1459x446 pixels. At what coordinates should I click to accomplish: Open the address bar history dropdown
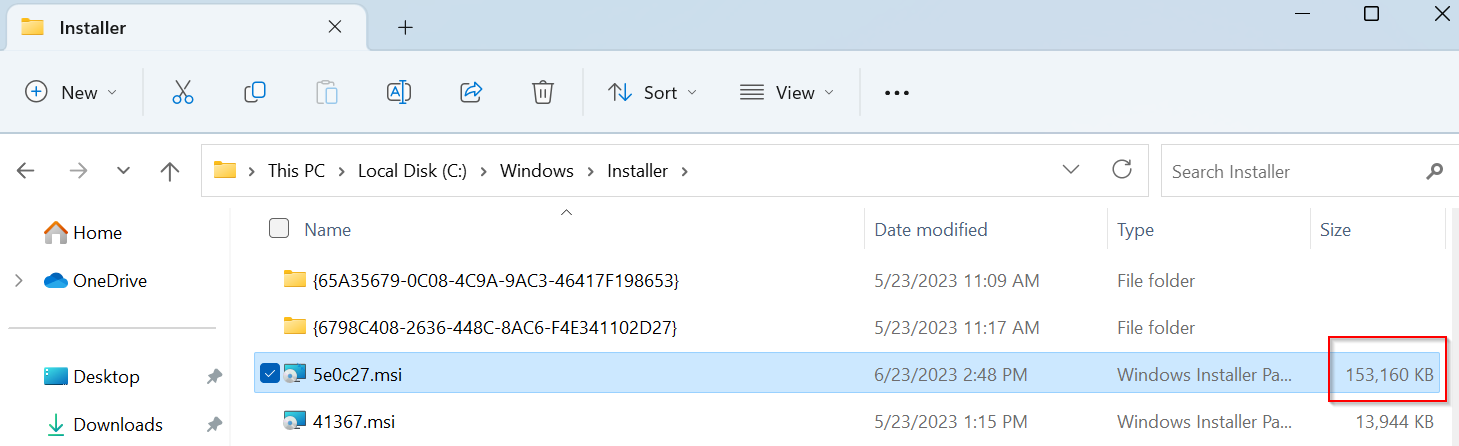[x=1071, y=169]
